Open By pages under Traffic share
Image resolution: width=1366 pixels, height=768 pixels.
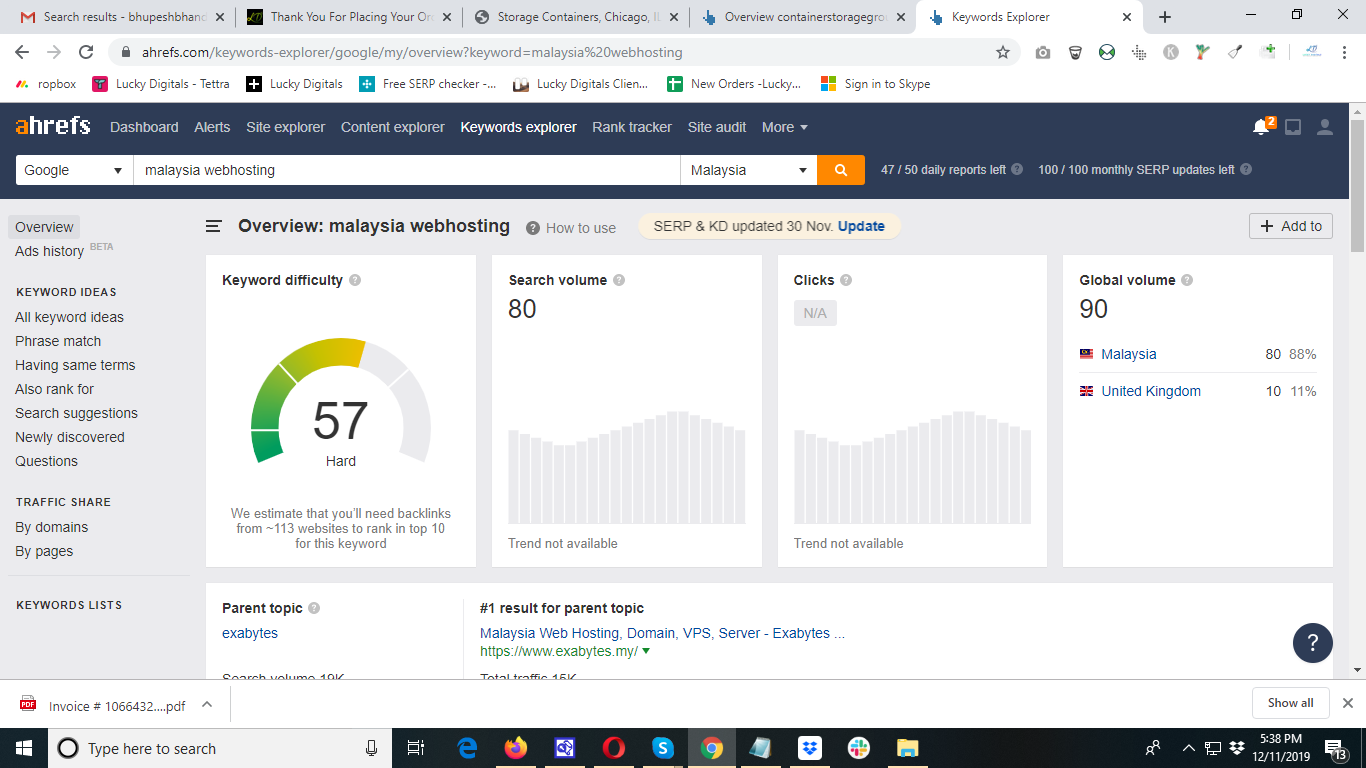click(x=44, y=551)
